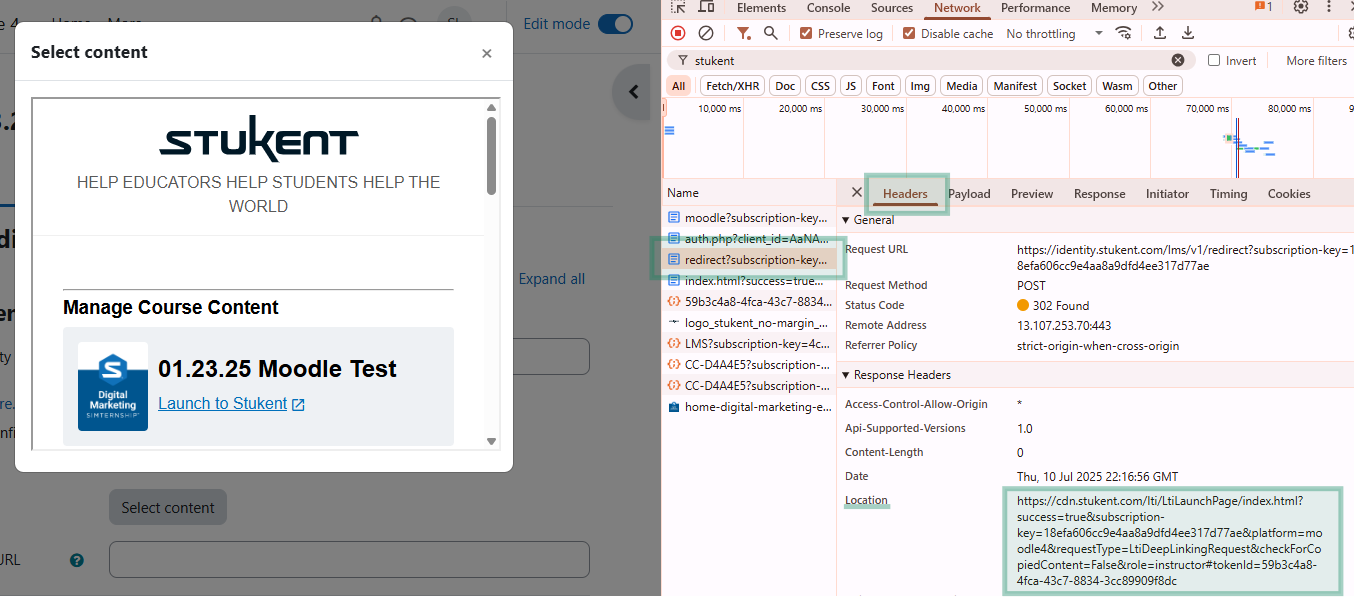Click the Launch to Stukent link
The width and height of the screenshot is (1354, 597).
pos(231,404)
